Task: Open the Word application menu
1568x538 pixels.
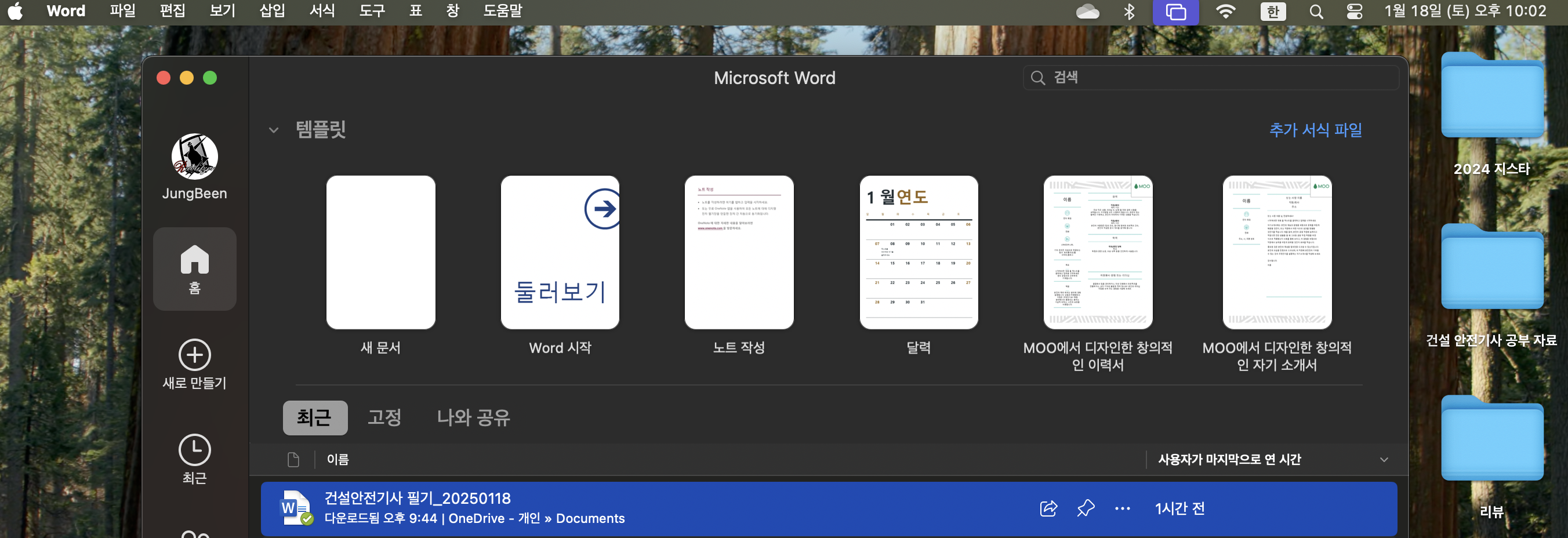Action: [x=66, y=11]
